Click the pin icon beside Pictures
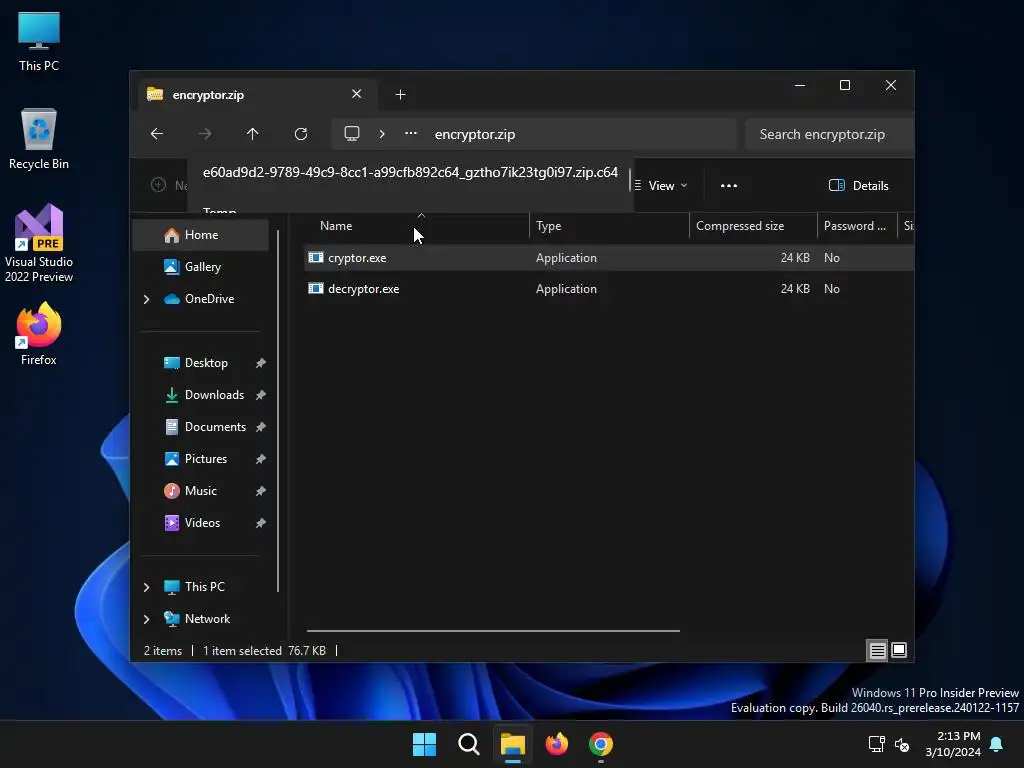The height and width of the screenshot is (768, 1024). point(261,459)
